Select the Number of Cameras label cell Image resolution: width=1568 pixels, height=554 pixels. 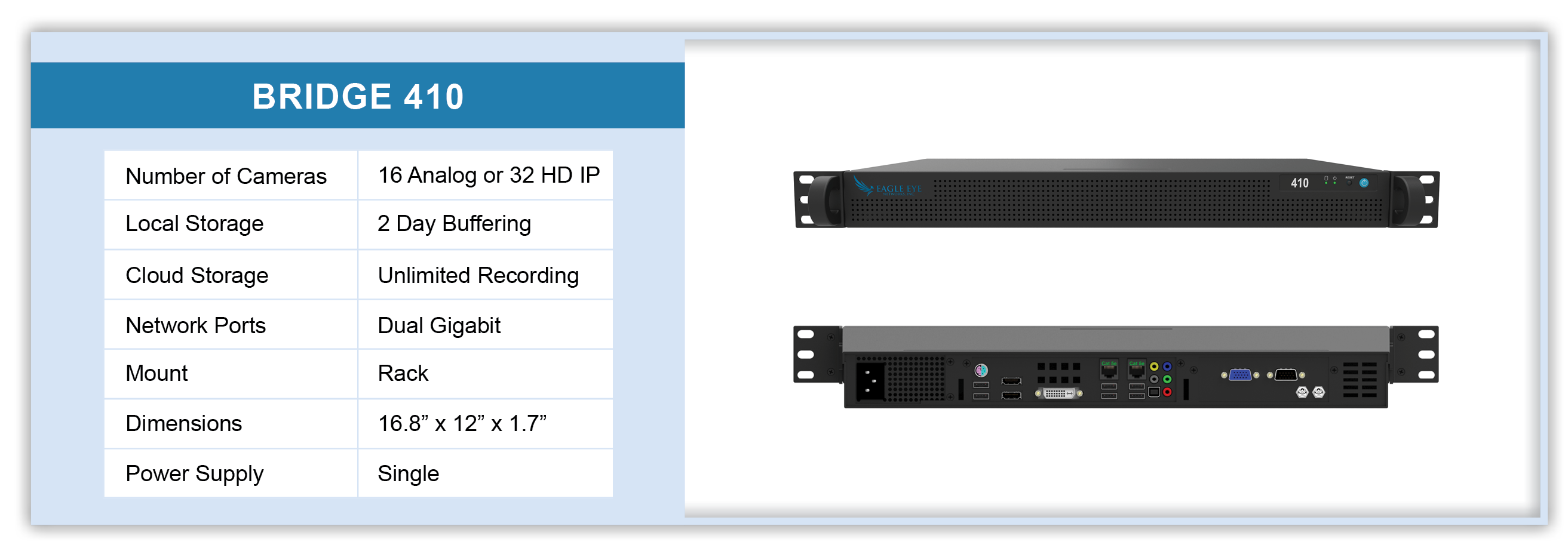click(231, 176)
